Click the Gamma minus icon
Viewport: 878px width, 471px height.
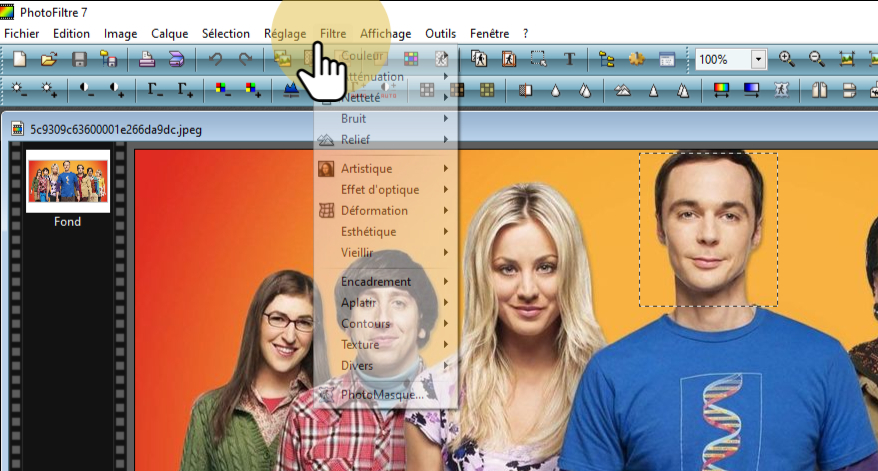coord(155,90)
